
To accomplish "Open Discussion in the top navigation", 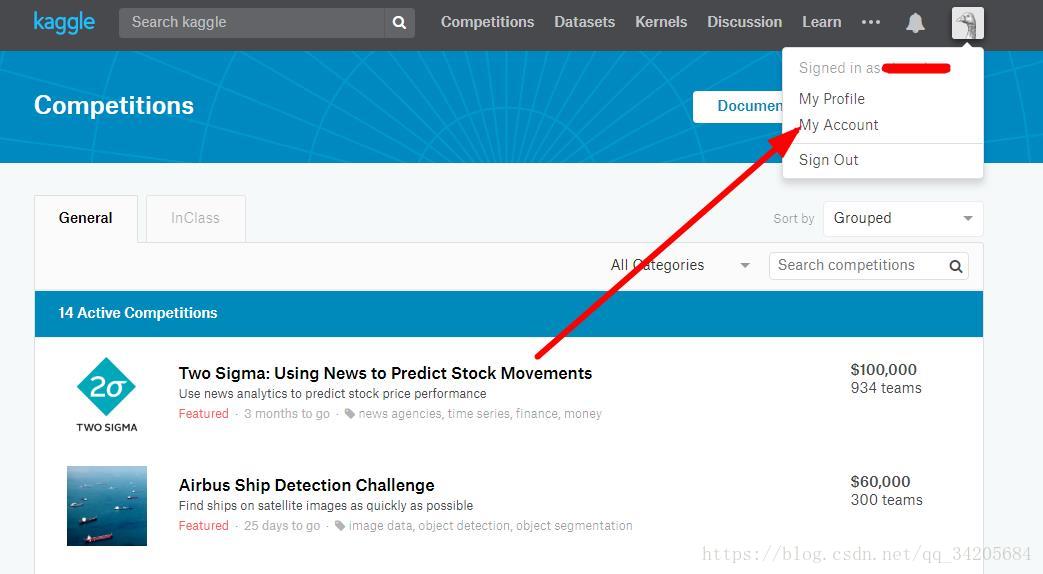I will coord(744,22).
